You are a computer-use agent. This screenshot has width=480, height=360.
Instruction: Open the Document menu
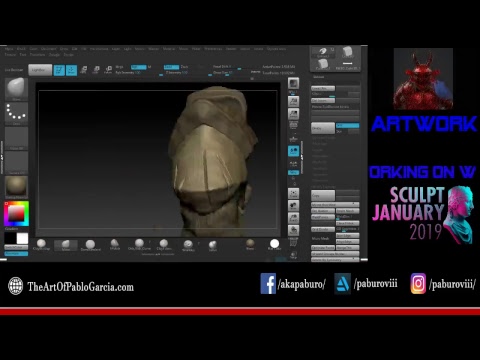click(49, 49)
